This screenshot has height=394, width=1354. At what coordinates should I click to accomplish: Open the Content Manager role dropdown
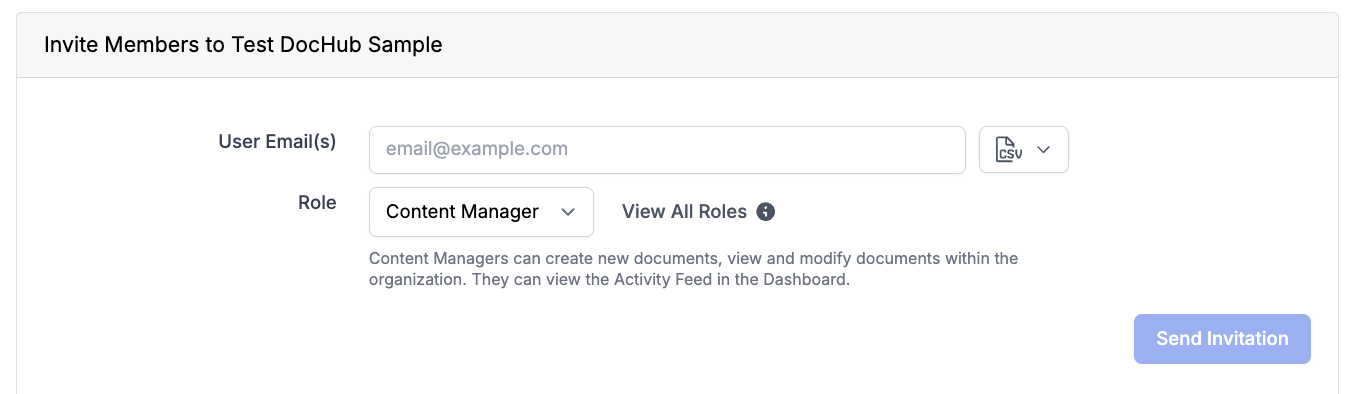click(481, 211)
